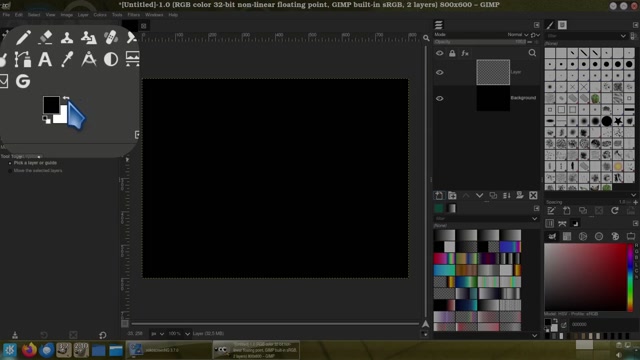Open the File menu

(6, 15)
